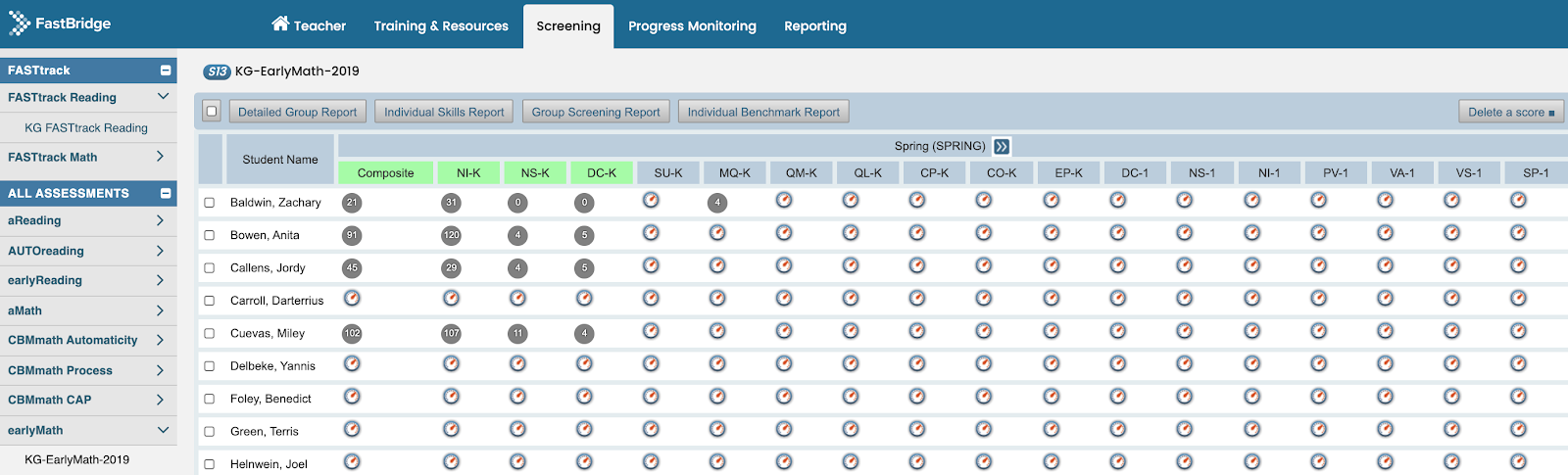Screen dimensions: 1568x475
Task: Expand the CBMmath Process item
Action: (160, 370)
